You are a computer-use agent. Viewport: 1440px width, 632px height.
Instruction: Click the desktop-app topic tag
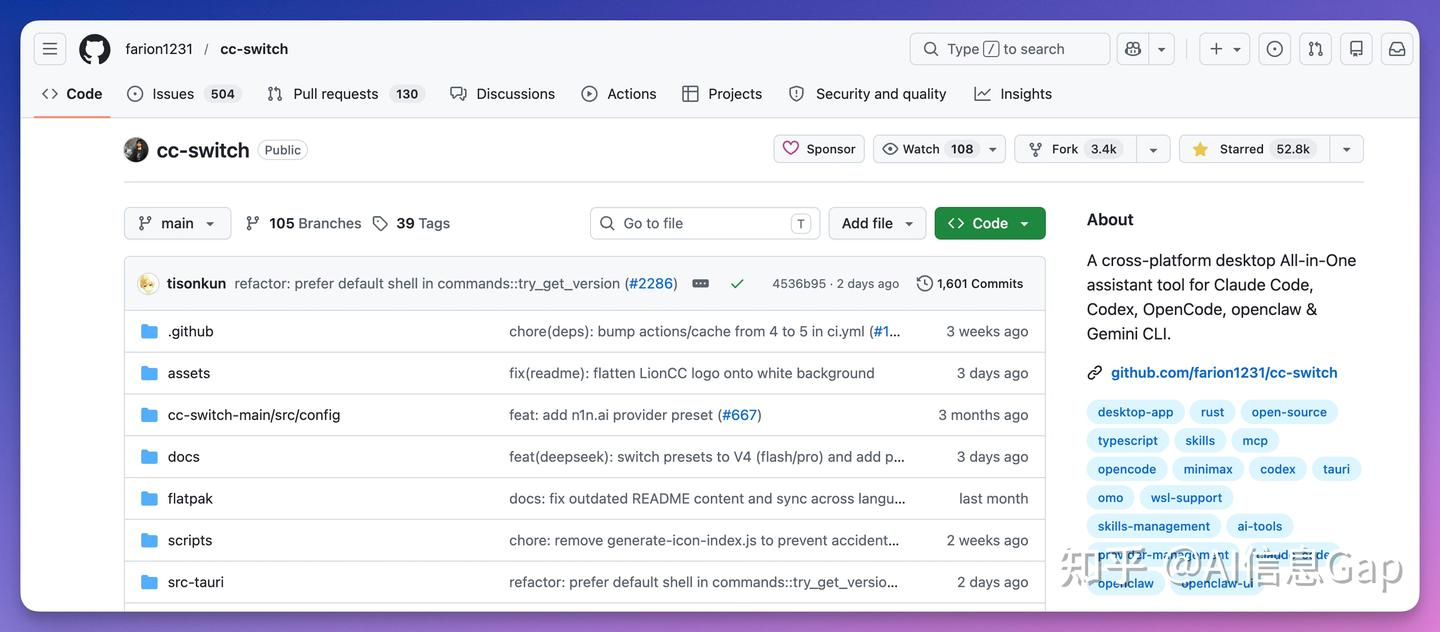(1135, 412)
